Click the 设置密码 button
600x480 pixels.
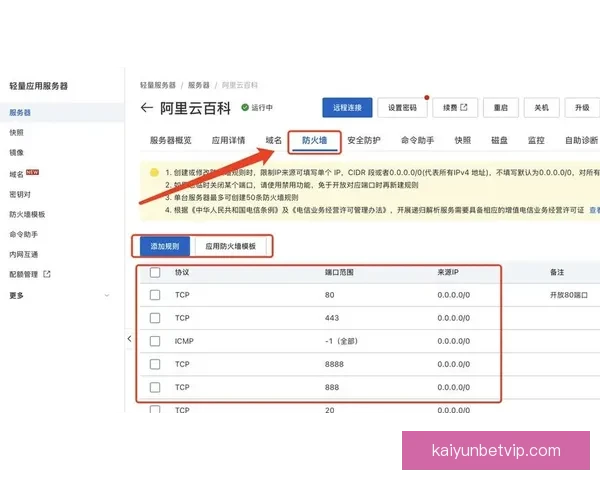[x=402, y=108]
